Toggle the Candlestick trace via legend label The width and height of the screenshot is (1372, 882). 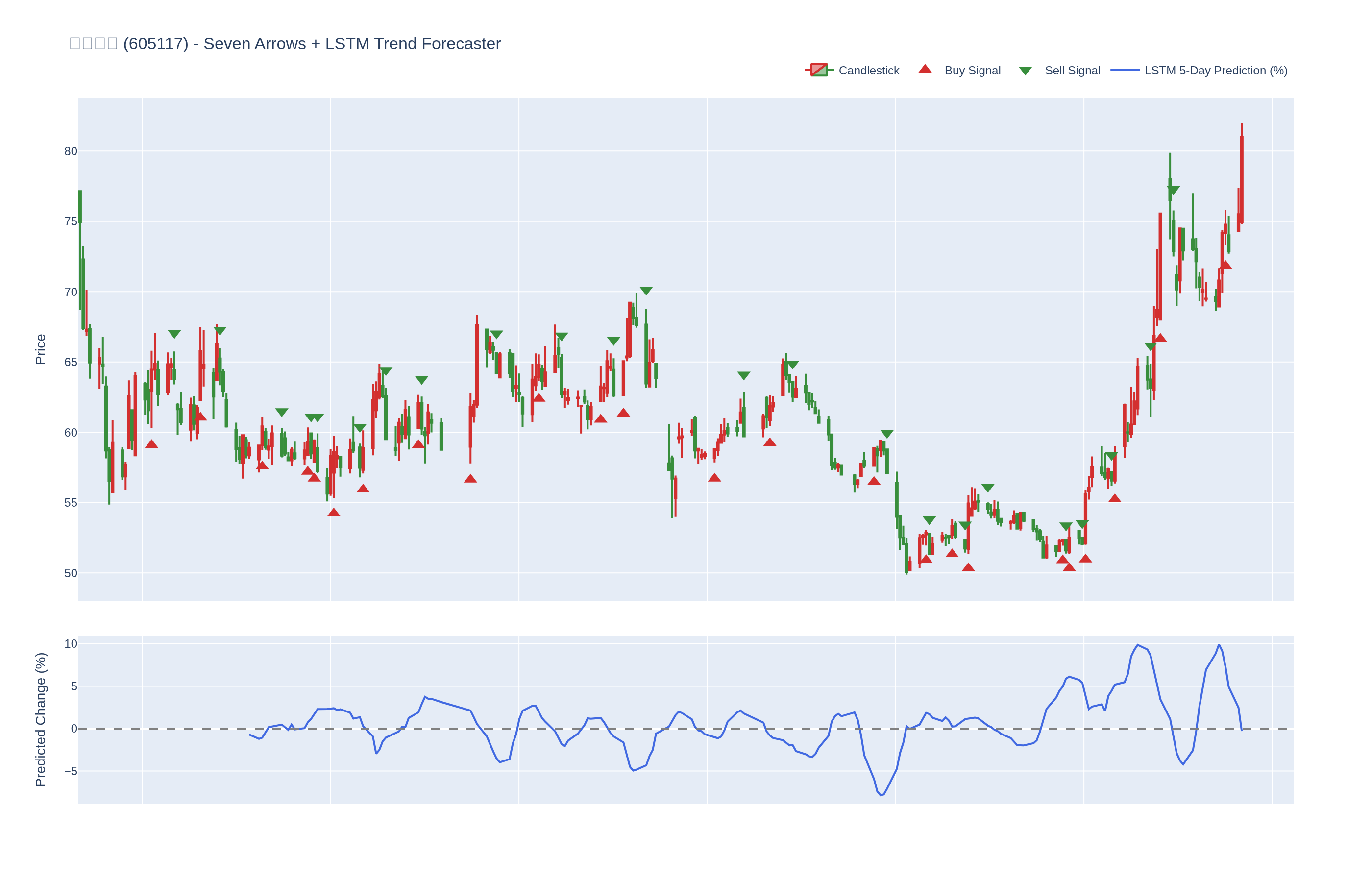click(868, 71)
